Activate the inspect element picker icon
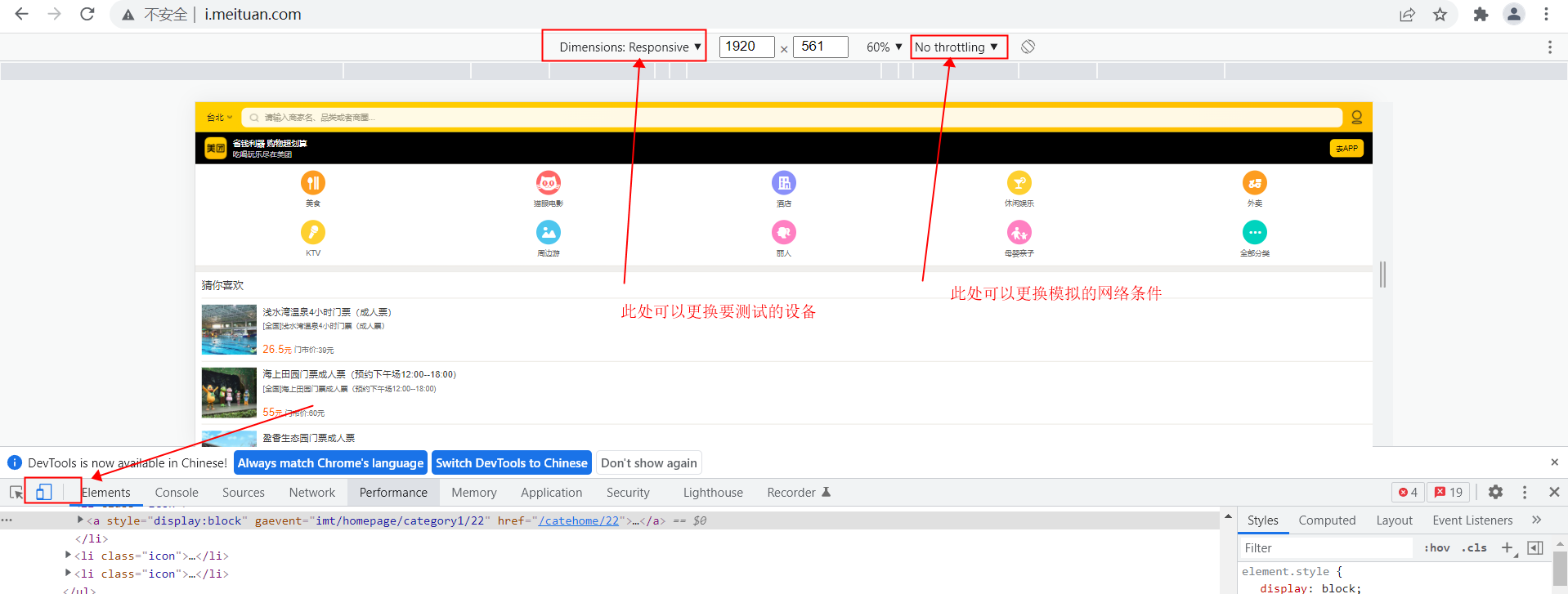This screenshot has height=594, width=1568. pyautogui.click(x=16, y=492)
